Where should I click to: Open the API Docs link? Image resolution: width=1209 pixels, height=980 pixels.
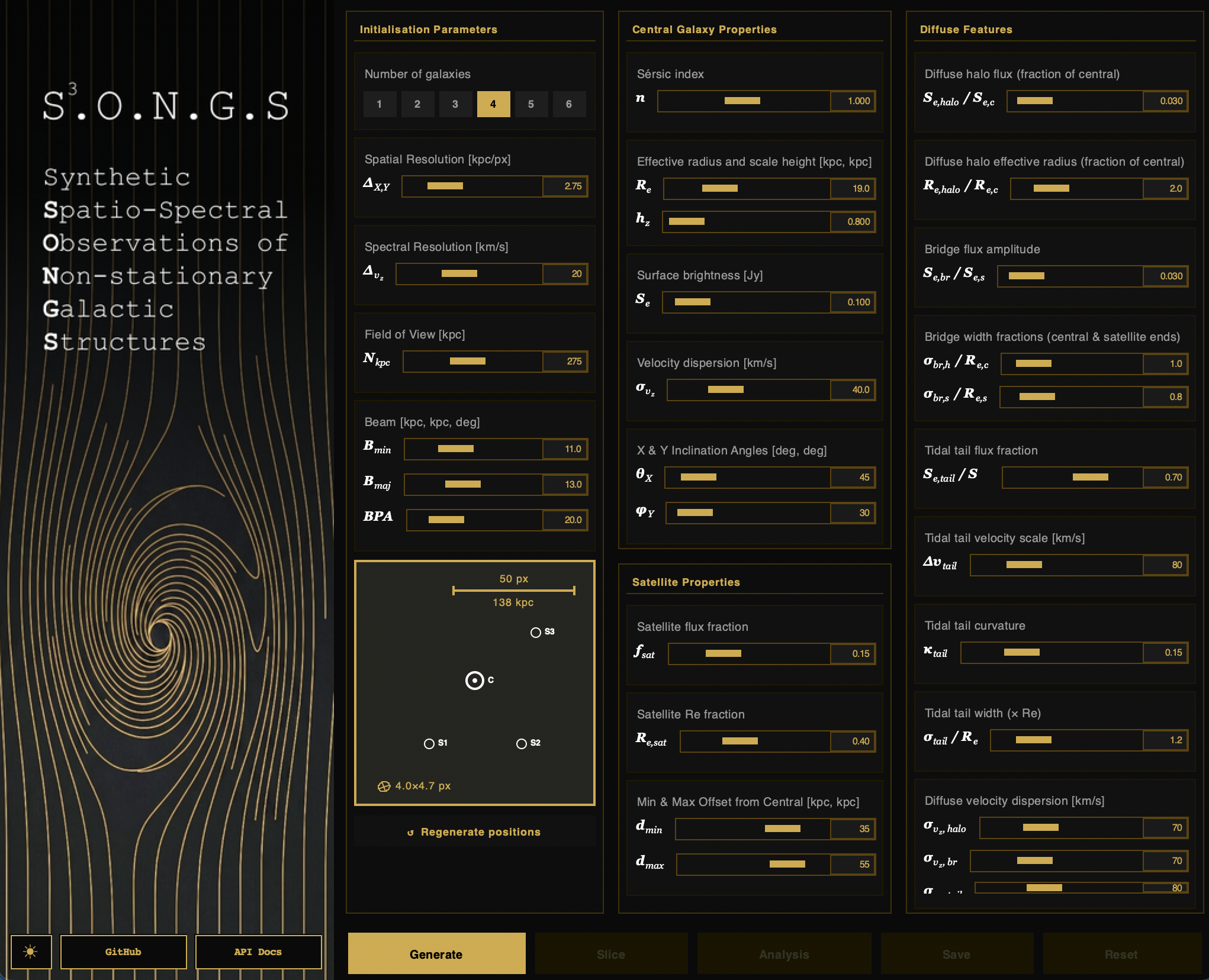[x=258, y=952]
